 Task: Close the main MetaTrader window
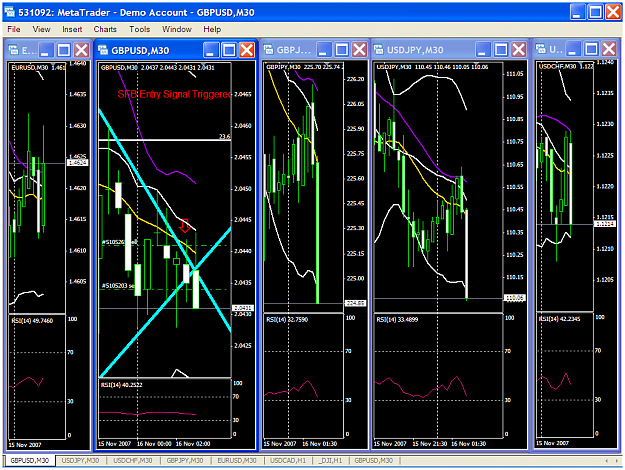pos(613,12)
